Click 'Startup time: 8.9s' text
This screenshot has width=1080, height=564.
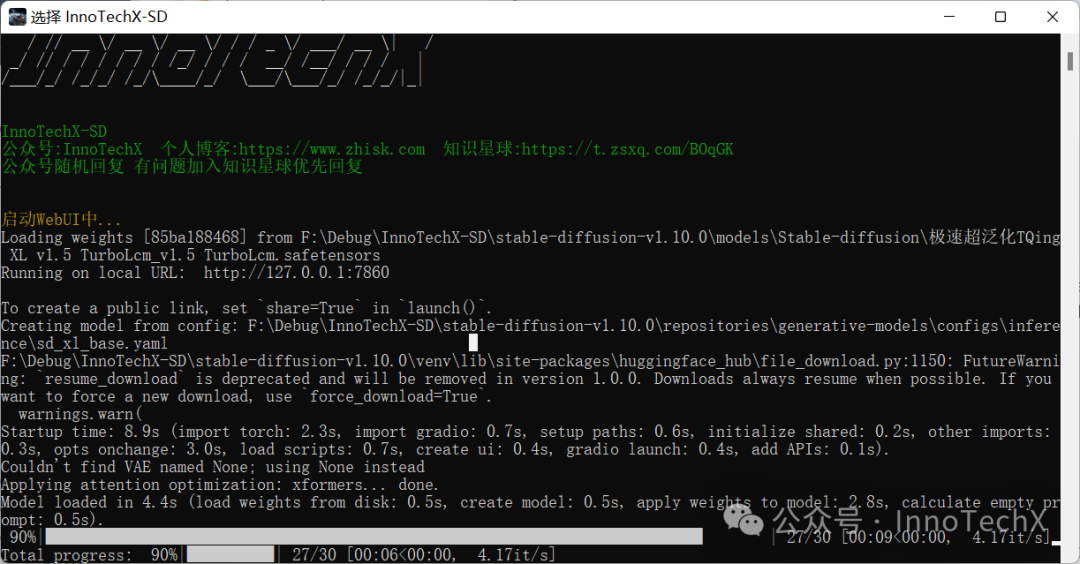click(81, 432)
